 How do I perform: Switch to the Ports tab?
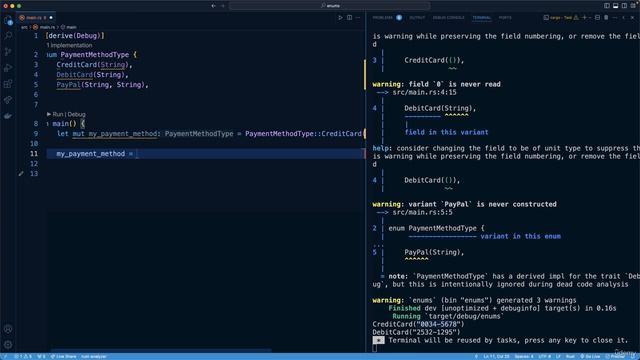pos(505,18)
